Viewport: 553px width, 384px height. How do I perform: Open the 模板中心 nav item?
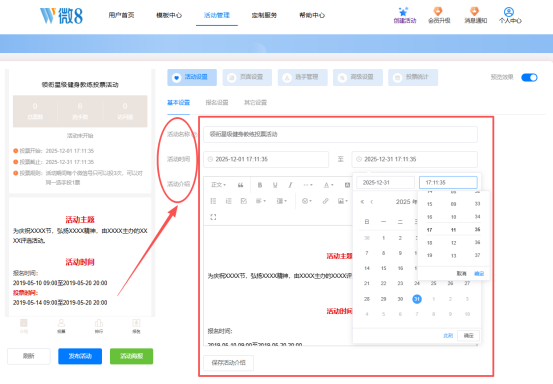[x=169, y=15]
